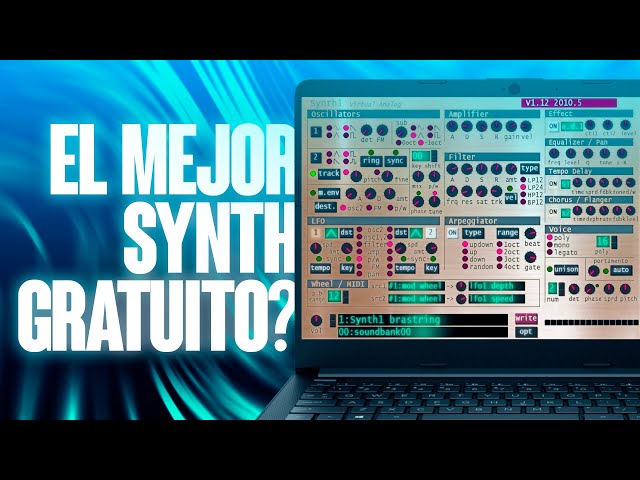Click polyphony 16 stepper
The height and width of the screenshot is (480, 640).
(x=614, y=242)
